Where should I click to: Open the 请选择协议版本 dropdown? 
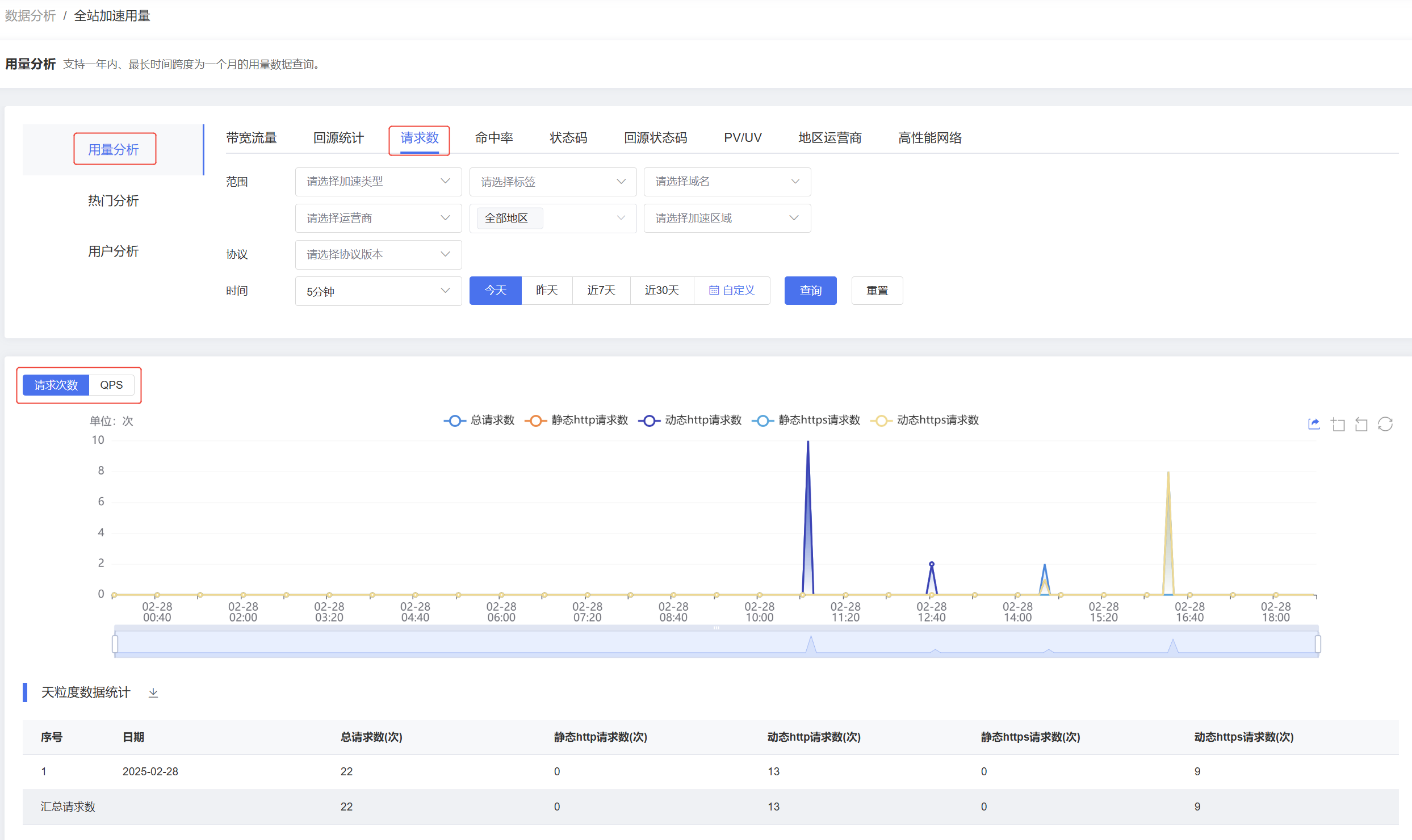click(378, 254)
